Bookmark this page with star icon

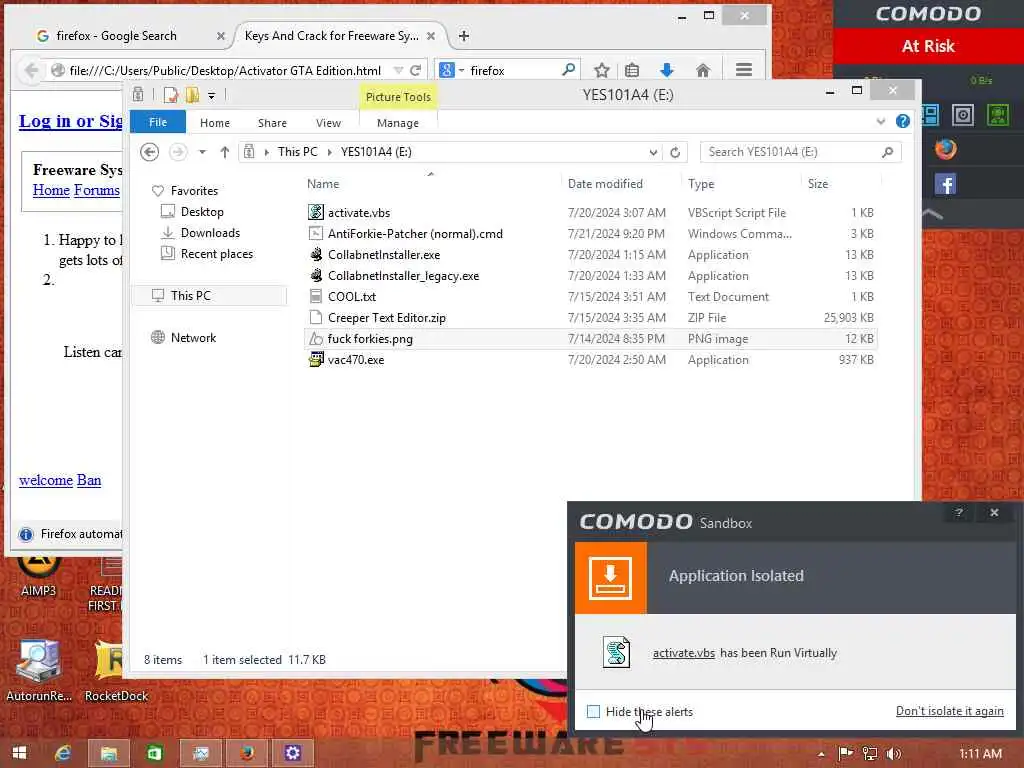(x=601, y=70)
